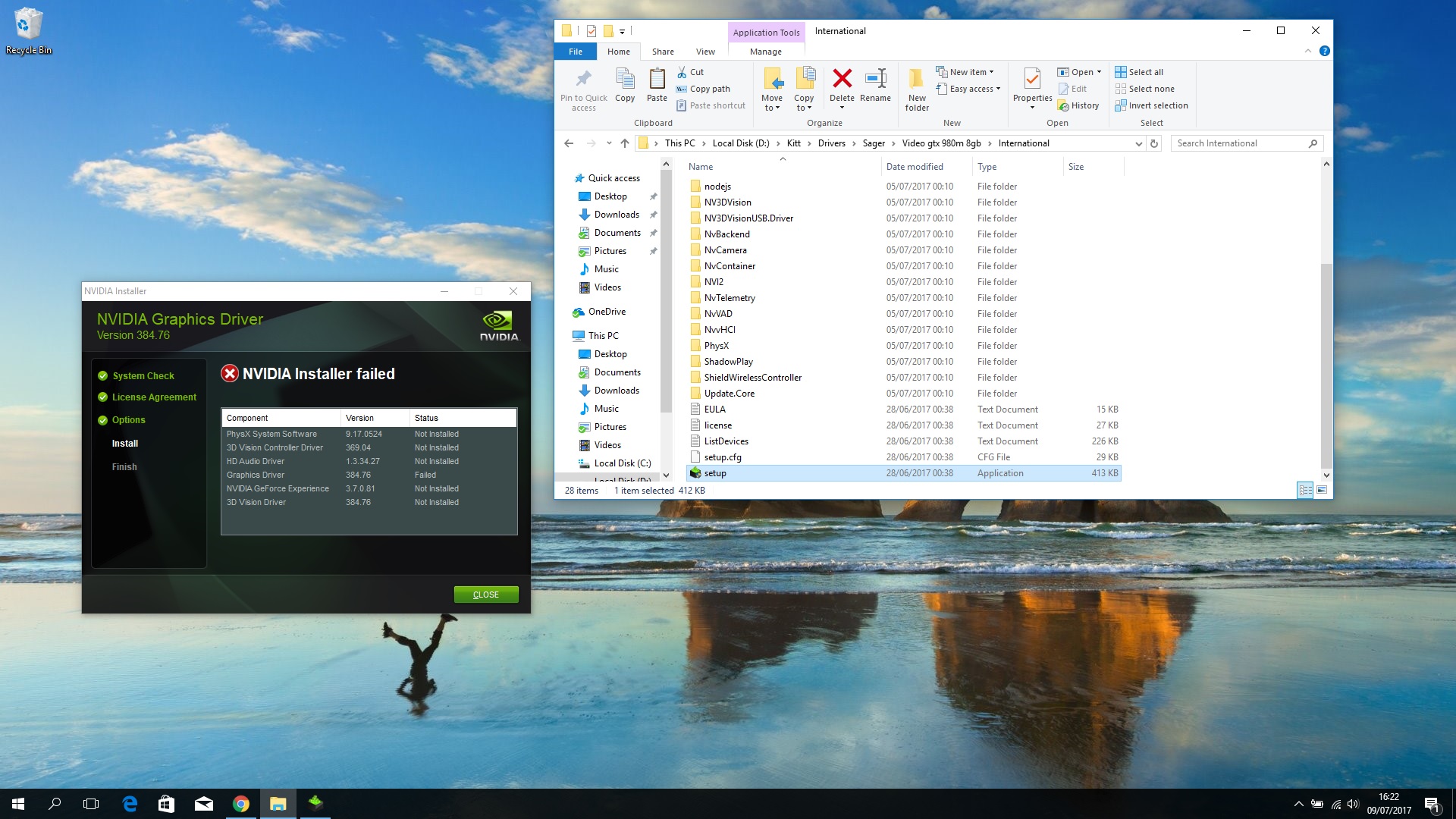Screen dimensions: 1456x819
Task: Go up one folder level
Action: click(624, 143)
